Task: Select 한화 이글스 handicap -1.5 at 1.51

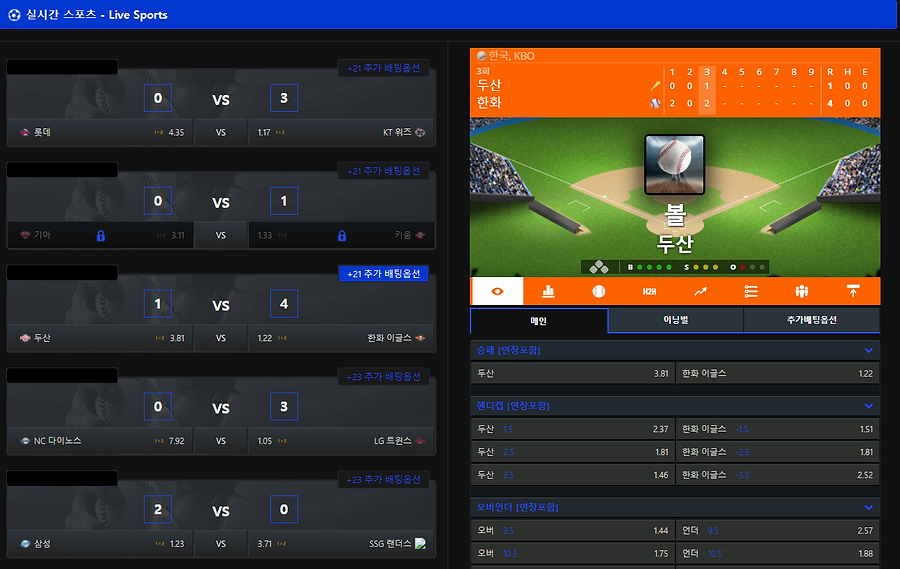Action: (x=778, y=429)
